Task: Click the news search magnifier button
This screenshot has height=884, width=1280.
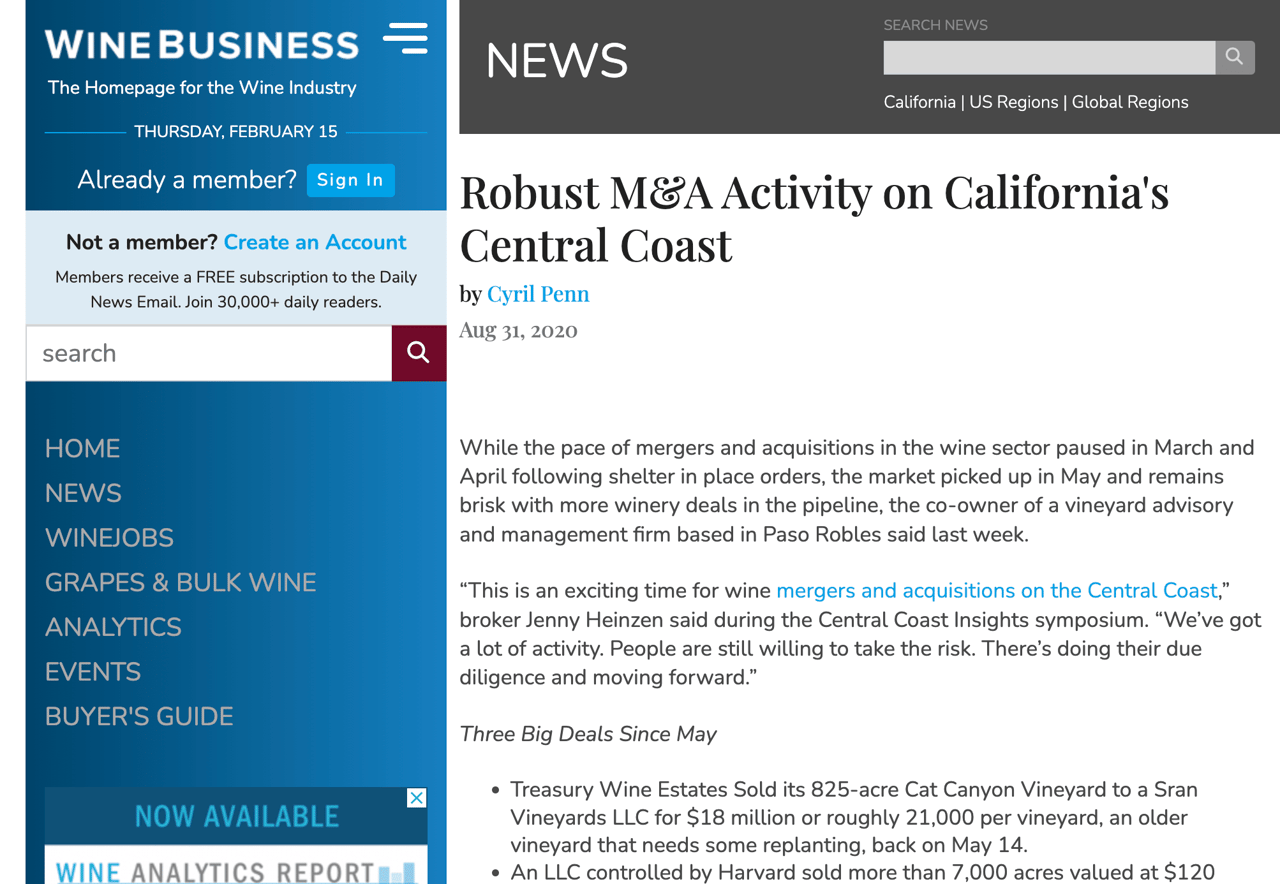Action: tap(1234, 57)
